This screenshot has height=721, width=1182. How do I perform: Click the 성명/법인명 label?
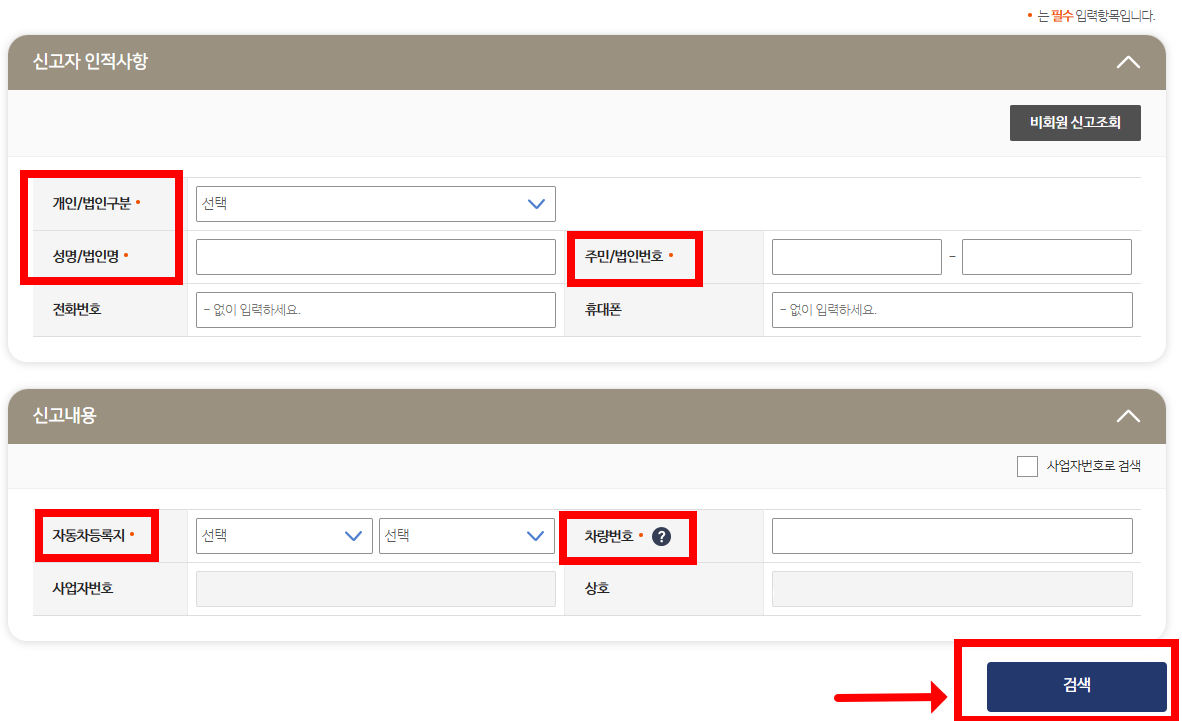click(85, 256)
